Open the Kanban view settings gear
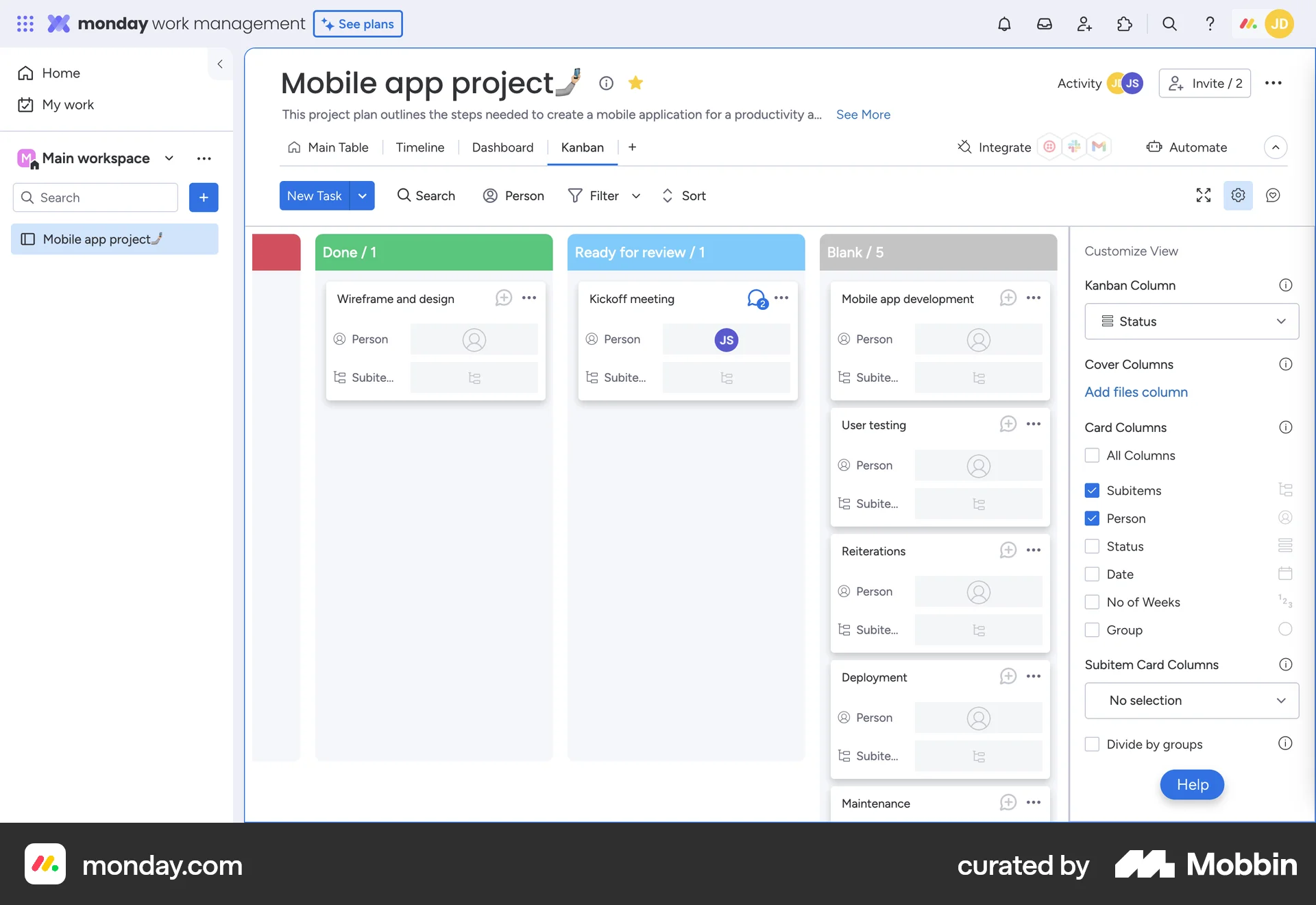 coord(1238,195)
